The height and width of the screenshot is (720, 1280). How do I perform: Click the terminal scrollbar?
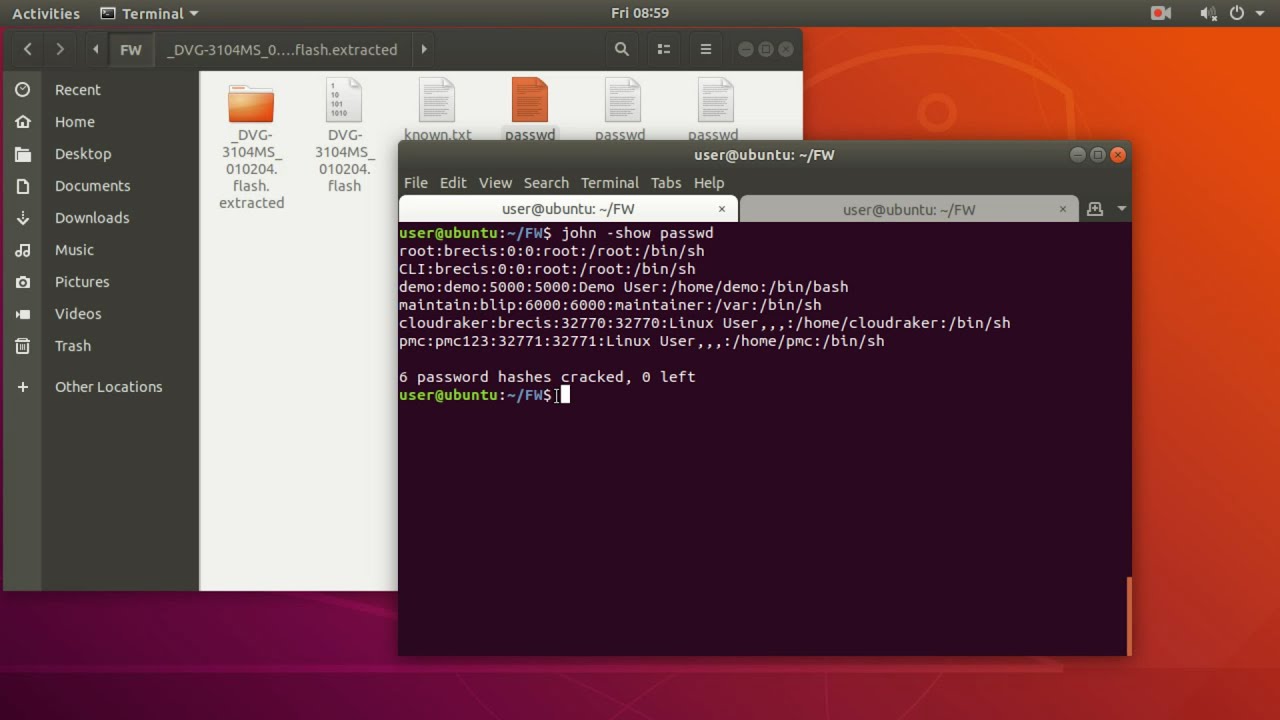coord(1129,614)
